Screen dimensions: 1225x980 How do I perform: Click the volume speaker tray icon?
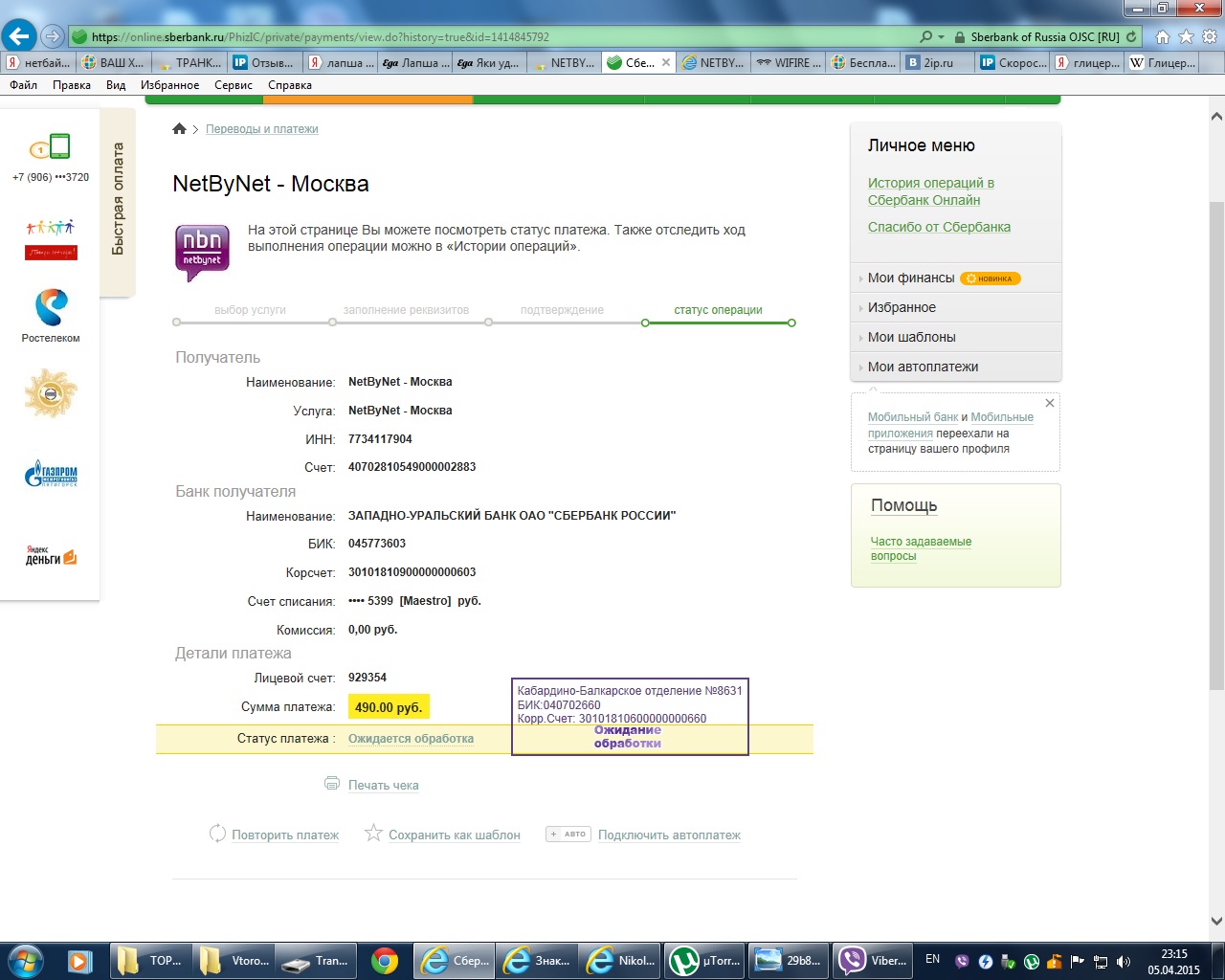click(1123, 962)
